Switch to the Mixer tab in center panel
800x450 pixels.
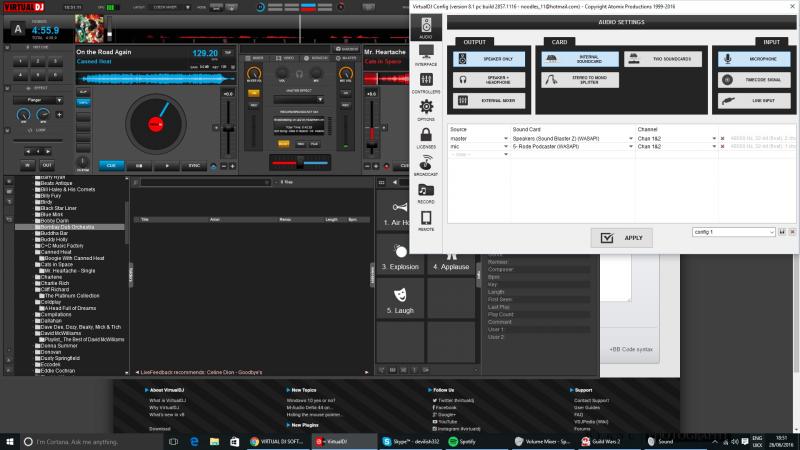click(x=254, y=58)
